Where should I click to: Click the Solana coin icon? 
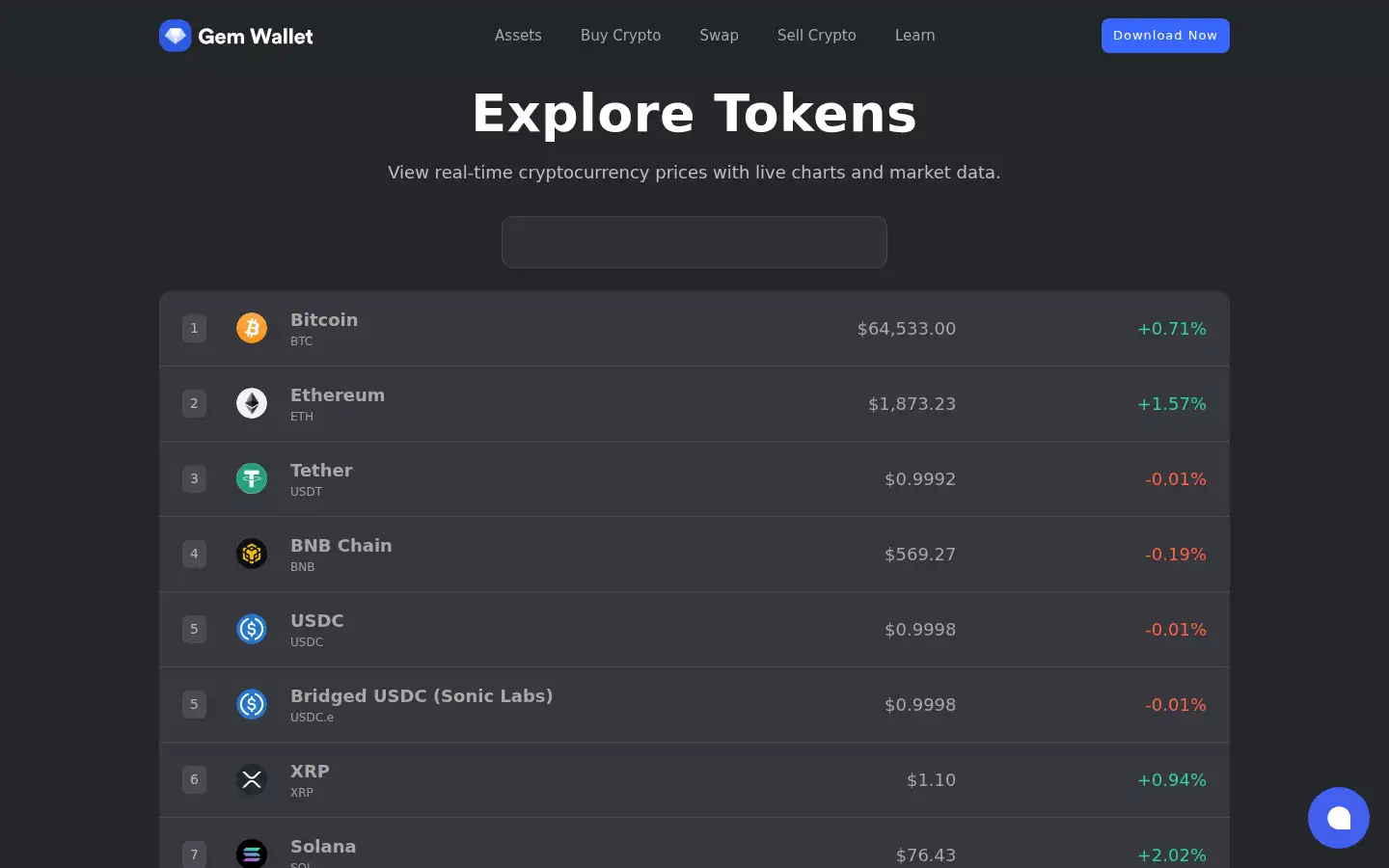pyautogui.click(x=252, y=854)
